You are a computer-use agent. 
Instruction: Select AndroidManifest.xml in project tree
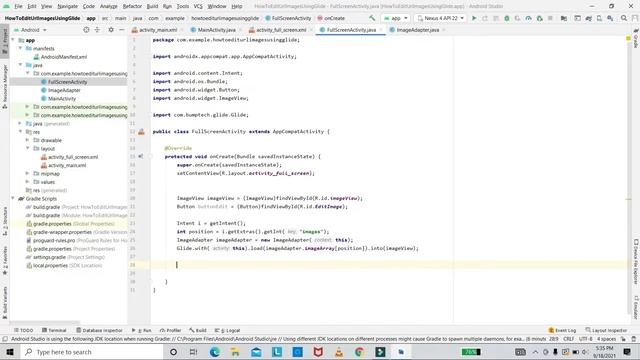[x=60, y=57]
